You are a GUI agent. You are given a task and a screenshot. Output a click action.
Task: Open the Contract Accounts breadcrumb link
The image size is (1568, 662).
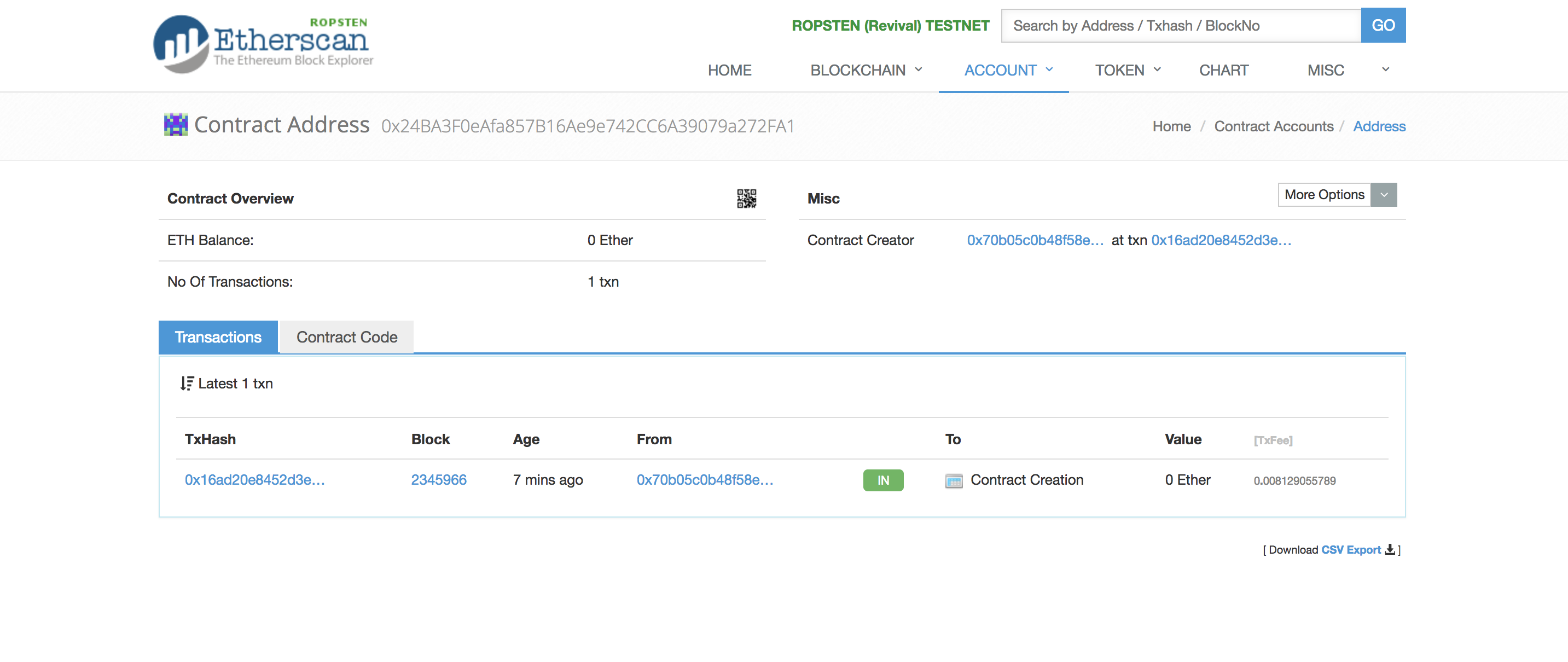coord(1274,126)
